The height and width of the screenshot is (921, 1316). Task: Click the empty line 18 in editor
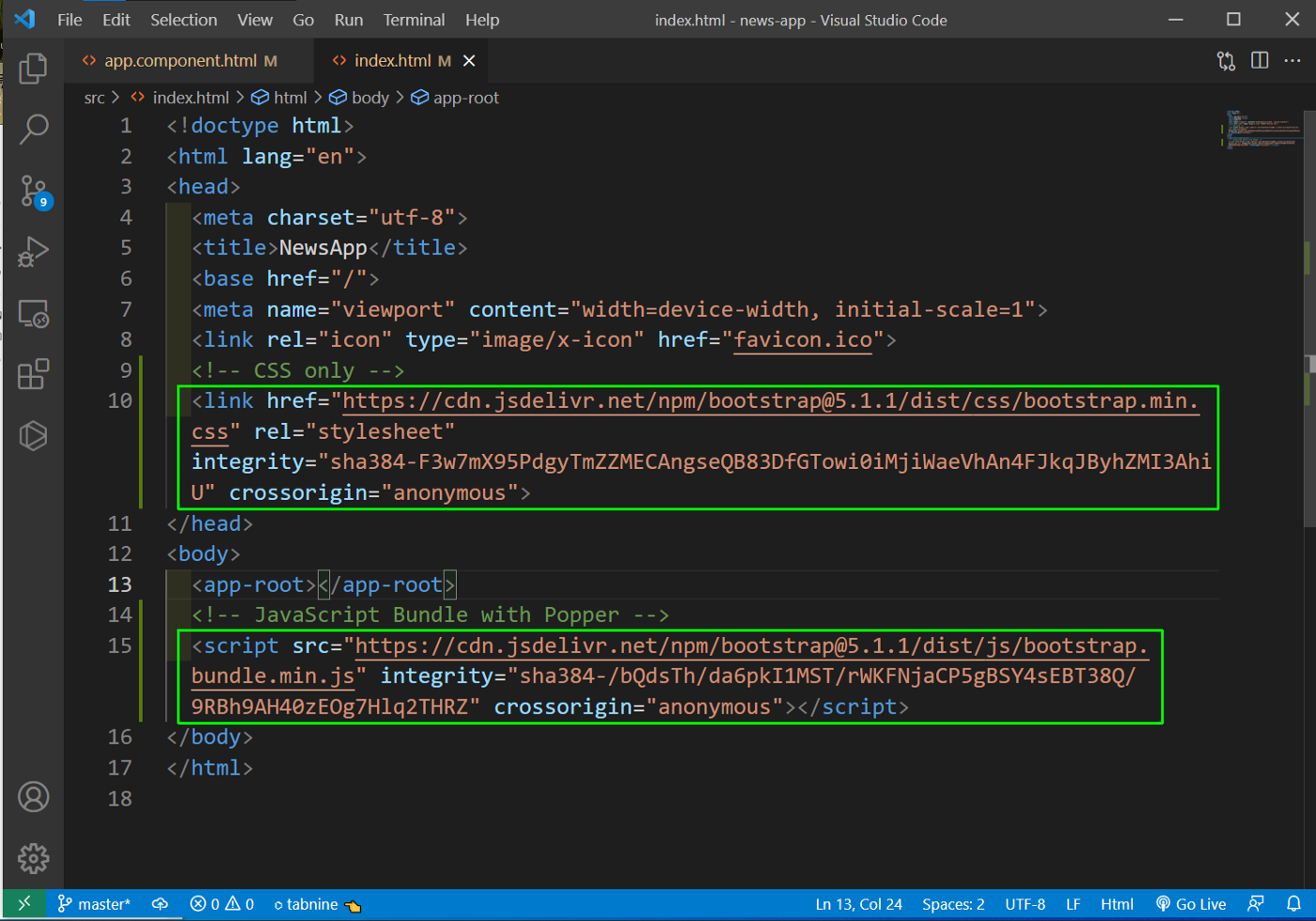[692, 799]
